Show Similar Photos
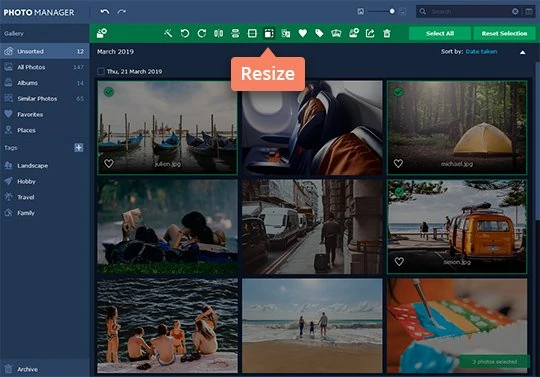Image resolution: width=540 pixels, height=377 pixels. (44, 99)
